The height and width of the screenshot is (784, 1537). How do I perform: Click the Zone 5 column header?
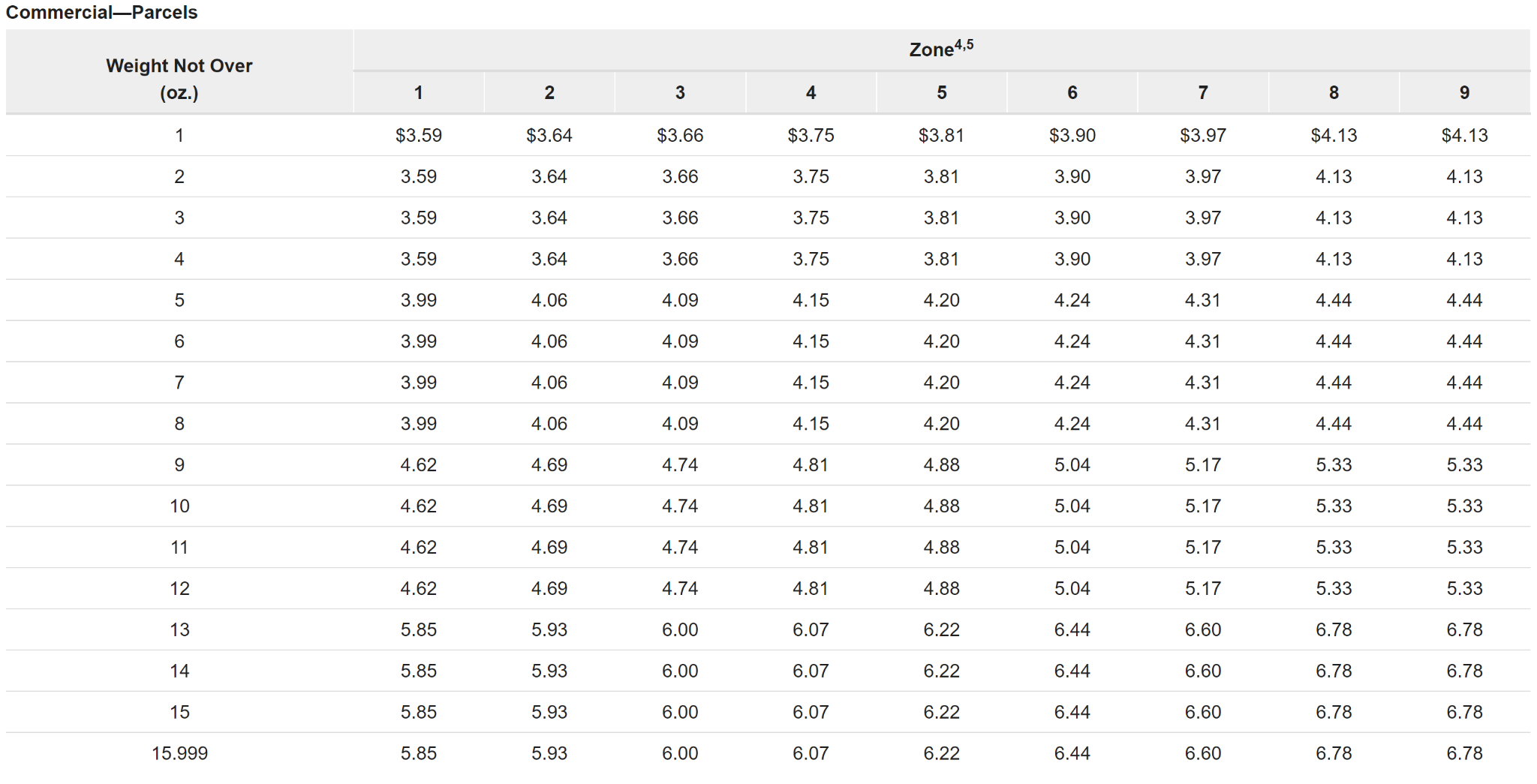tap(941, 92)
